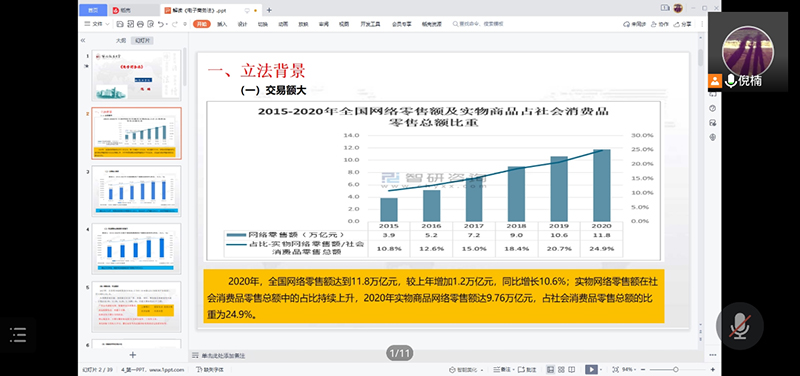Click the undo arrow icon
800x376 pixels.
[161, 24]
